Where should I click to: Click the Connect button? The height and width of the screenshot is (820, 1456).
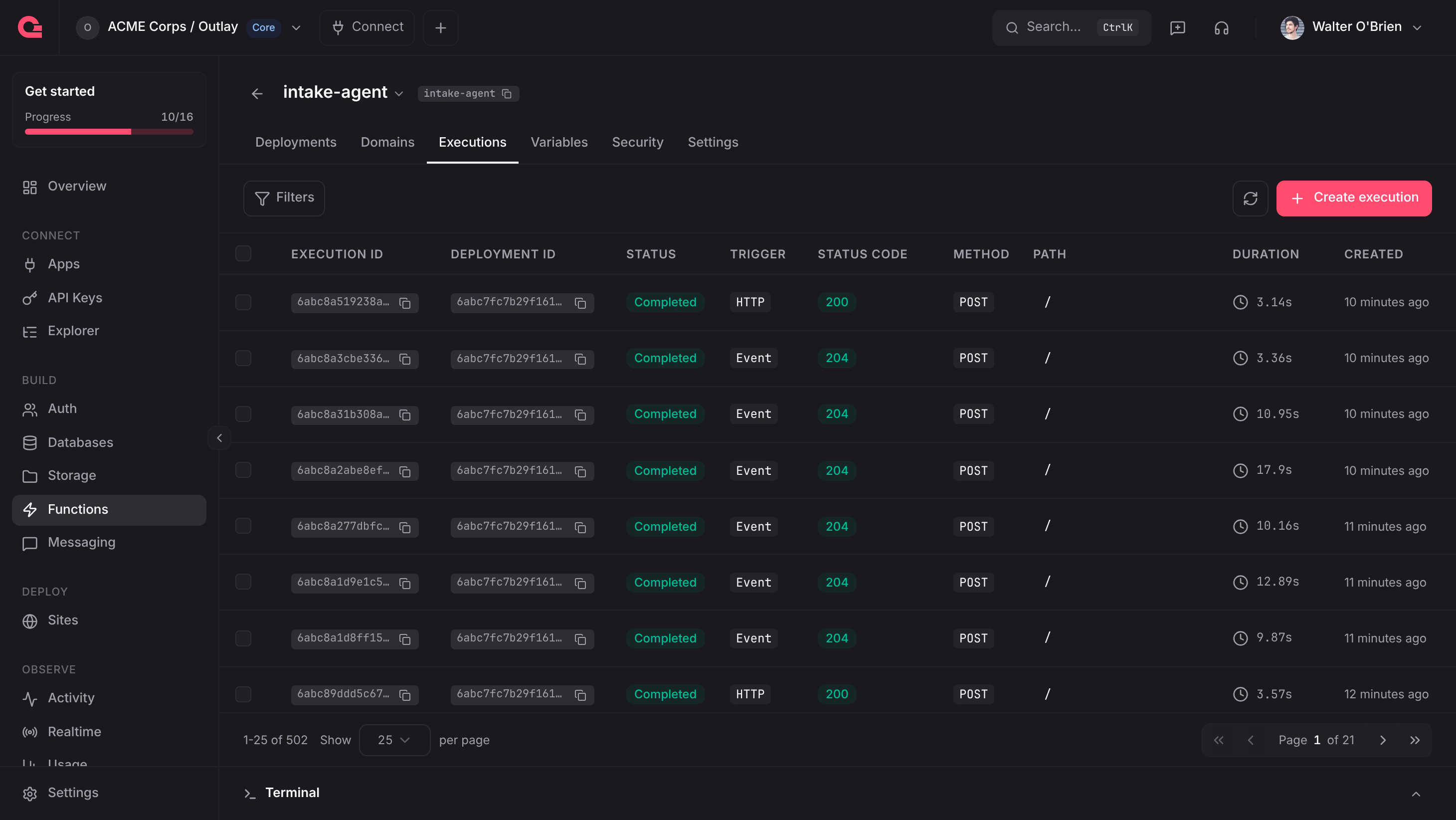coord(367,27)
